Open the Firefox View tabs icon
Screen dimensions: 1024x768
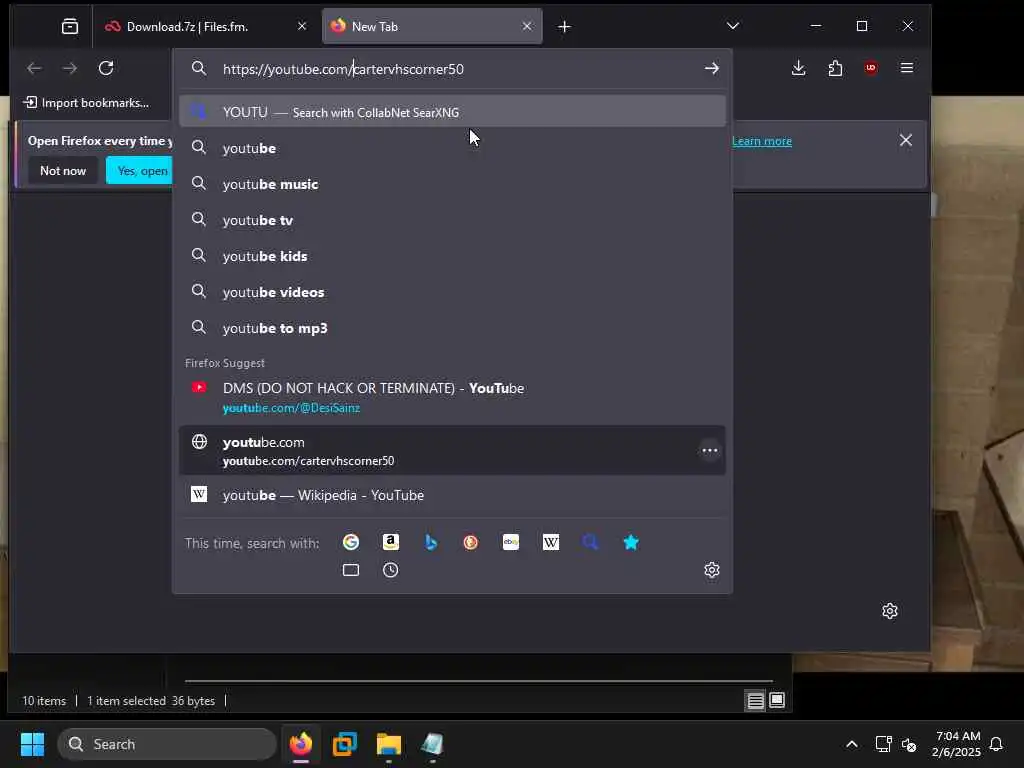(70, 27)
